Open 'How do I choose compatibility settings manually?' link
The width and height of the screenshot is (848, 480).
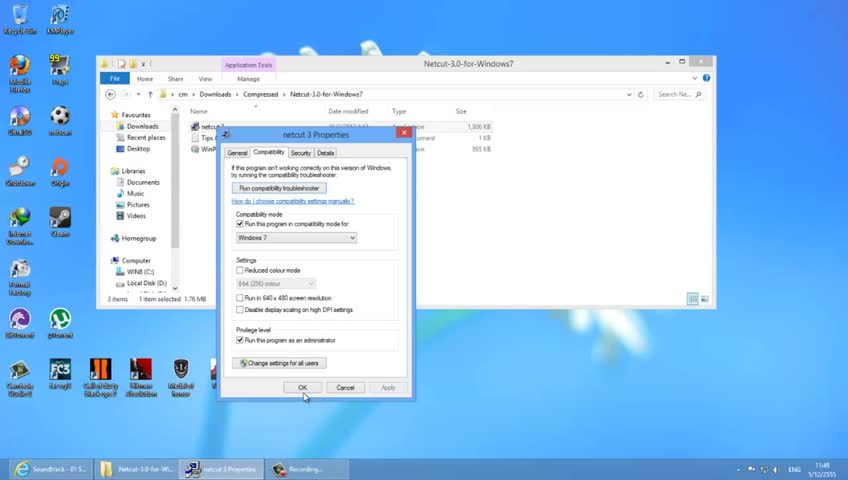293,201
